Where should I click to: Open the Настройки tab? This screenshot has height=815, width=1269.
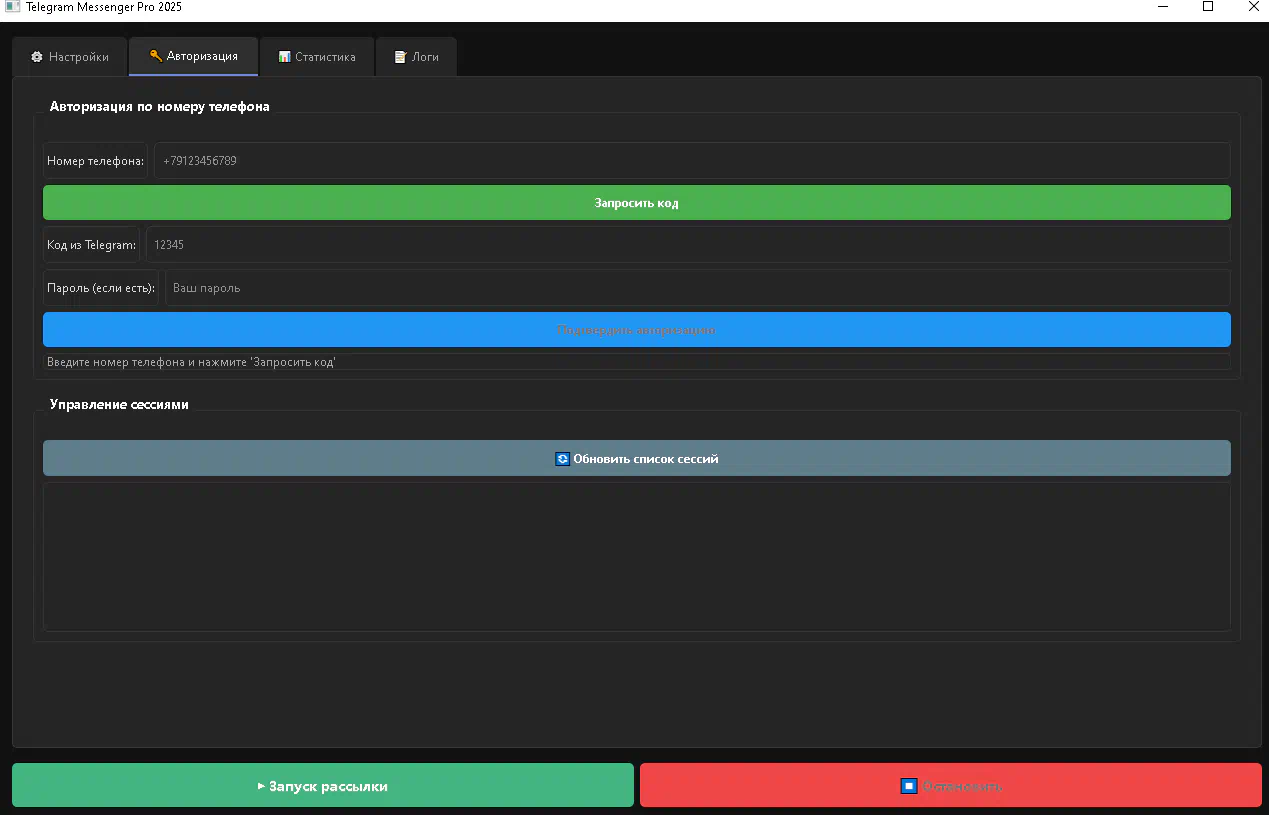[69, 57]
